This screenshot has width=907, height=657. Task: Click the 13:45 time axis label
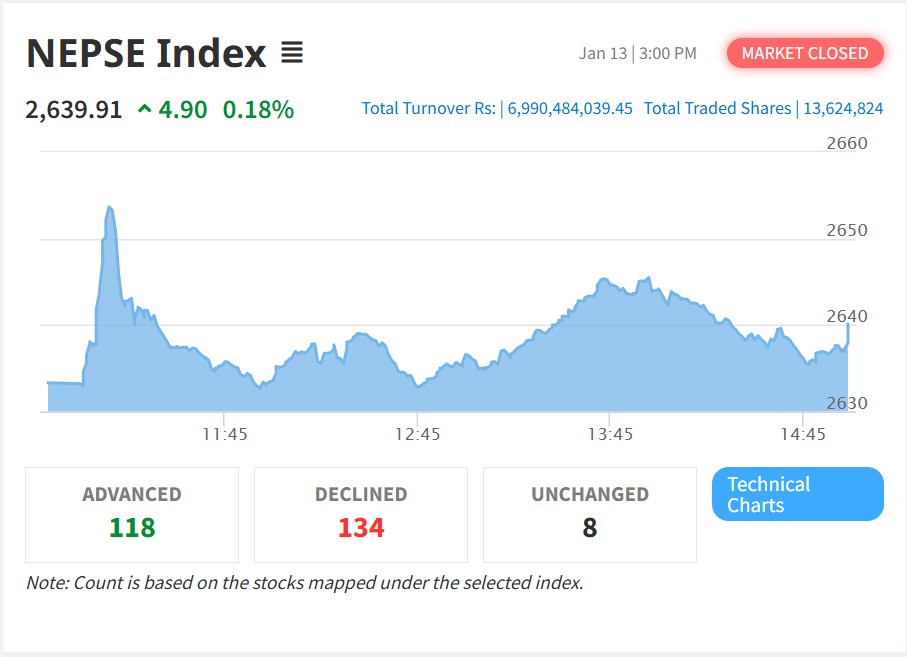tap(611, 435)
